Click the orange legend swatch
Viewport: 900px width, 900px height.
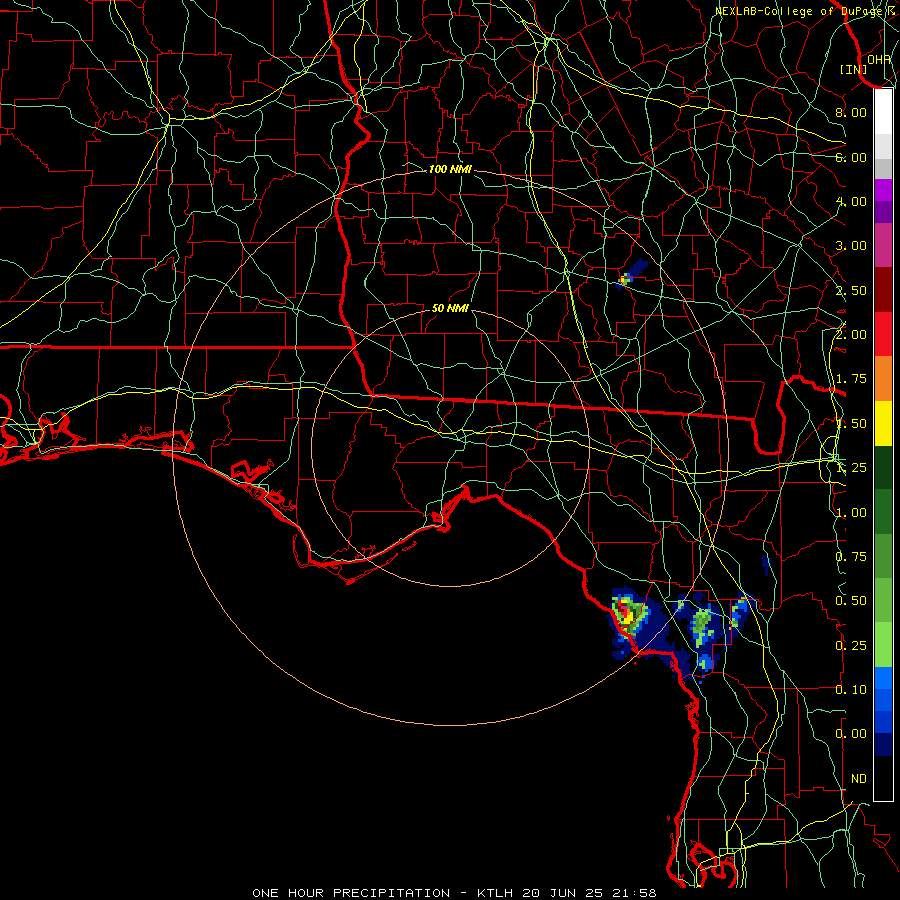[x=883, y=379]
